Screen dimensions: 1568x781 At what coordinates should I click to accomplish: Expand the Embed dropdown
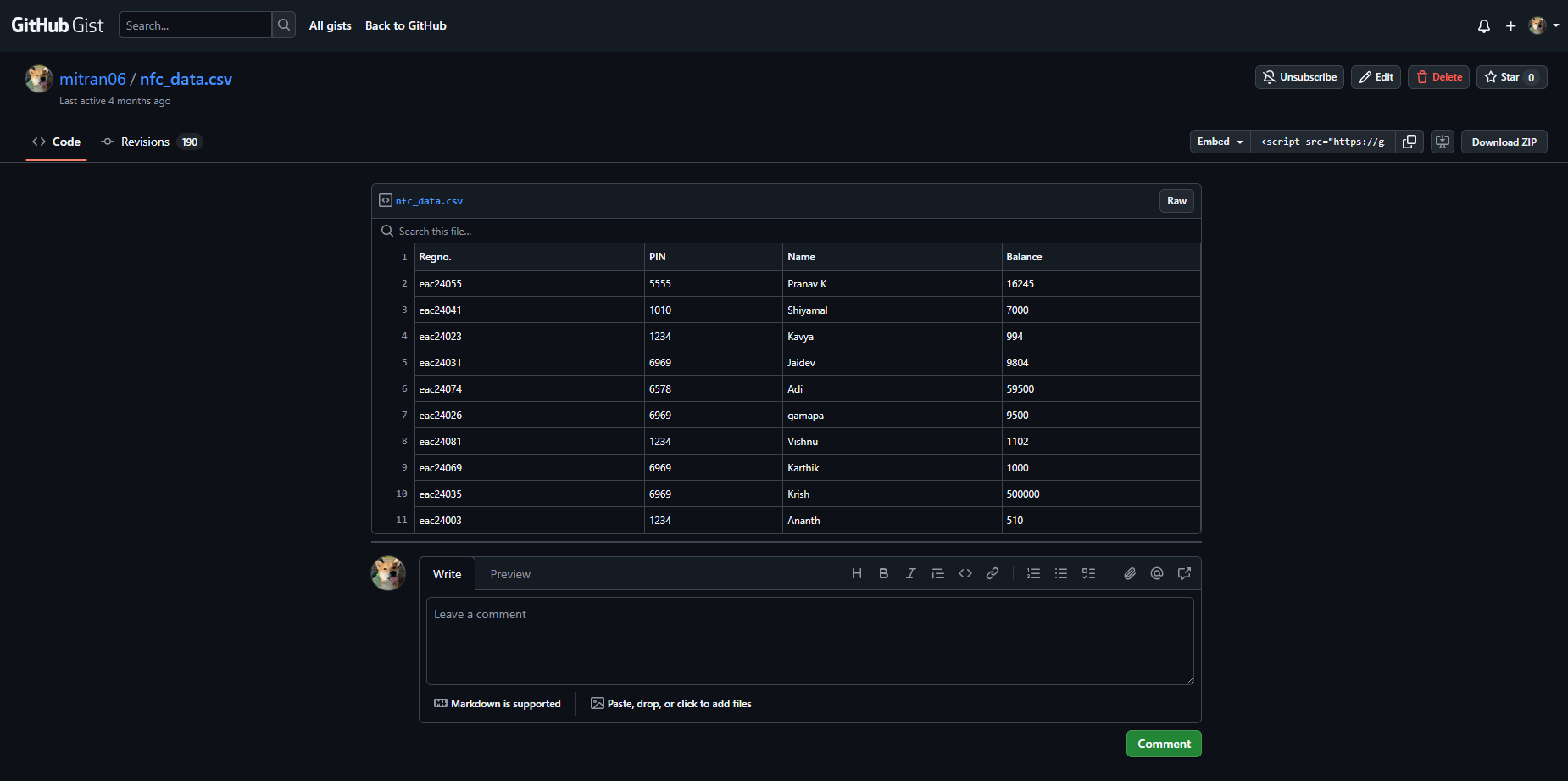tap(1220, 142)
